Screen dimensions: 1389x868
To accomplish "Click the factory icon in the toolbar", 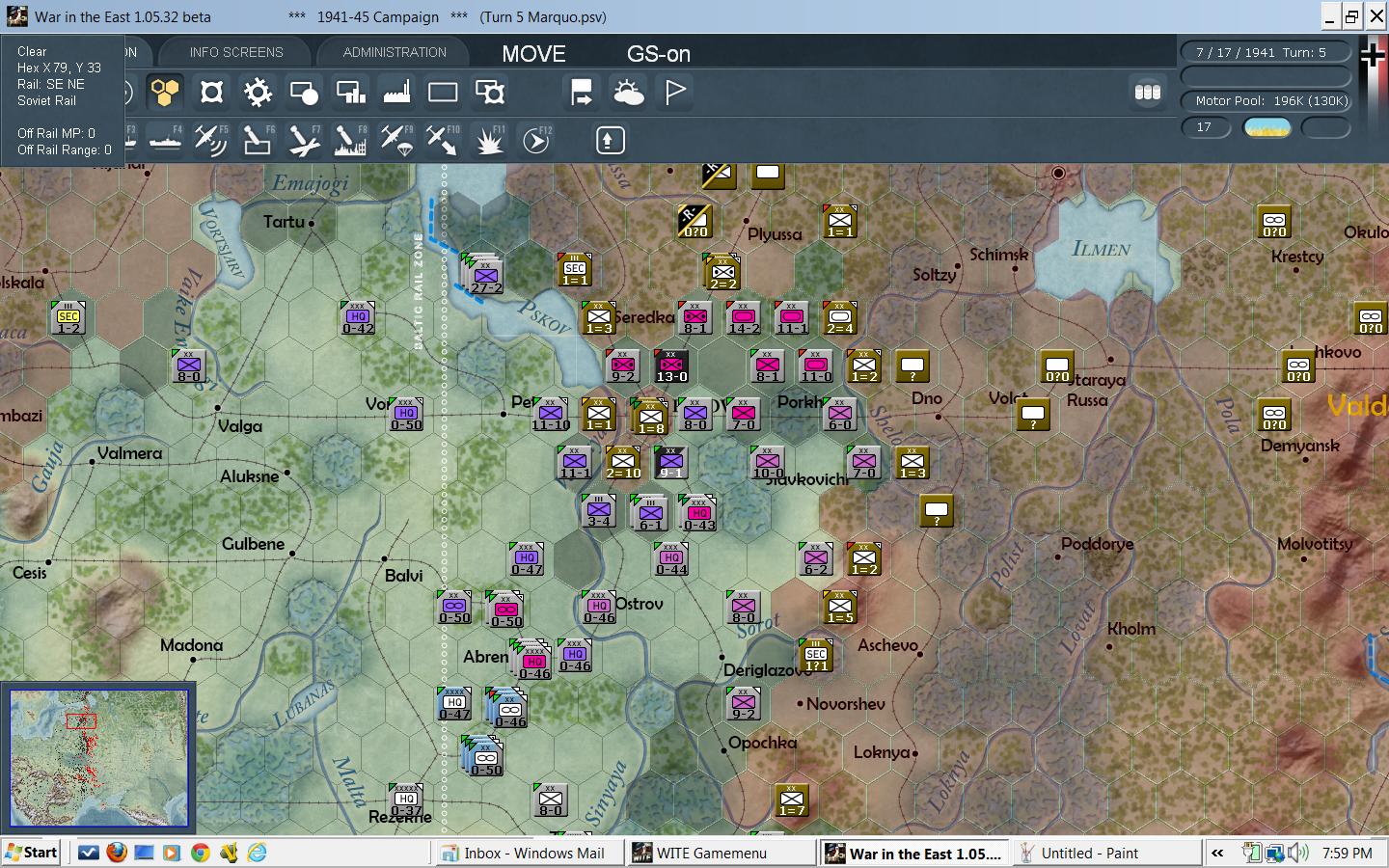I will point(396,93).
